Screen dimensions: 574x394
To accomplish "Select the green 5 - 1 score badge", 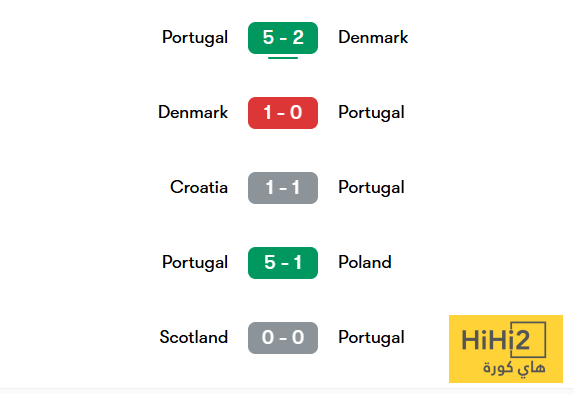I will point(283,263).
